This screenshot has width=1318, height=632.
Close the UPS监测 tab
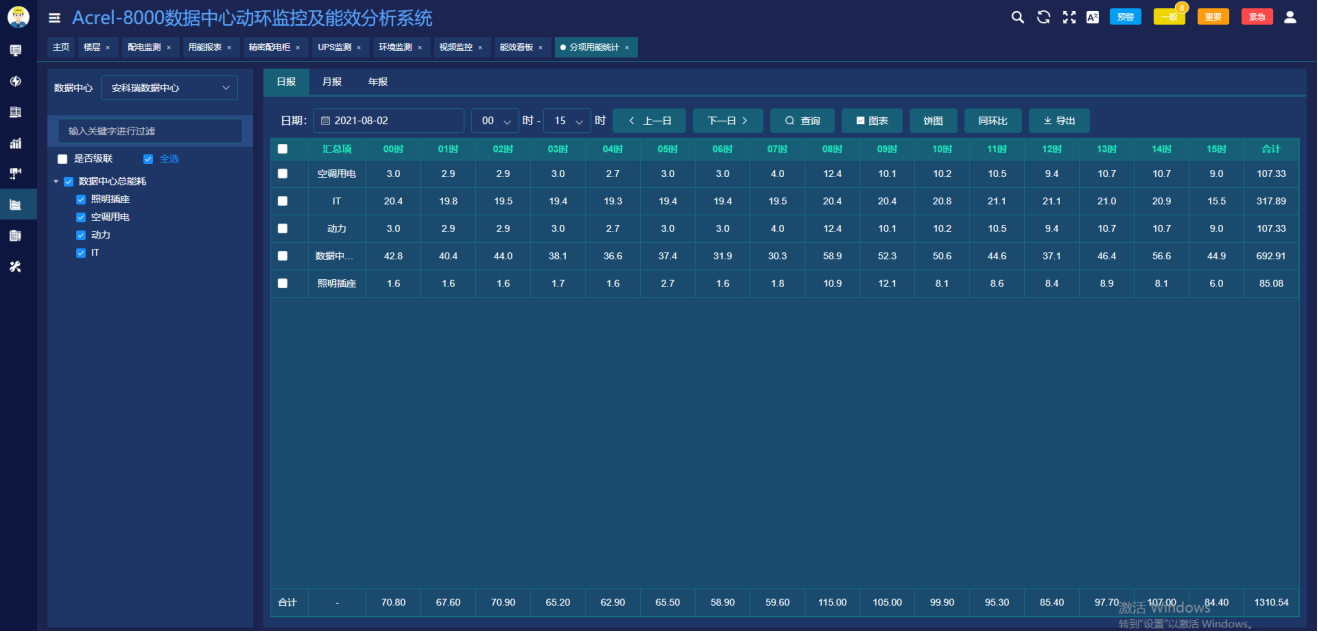pos(359,48)
